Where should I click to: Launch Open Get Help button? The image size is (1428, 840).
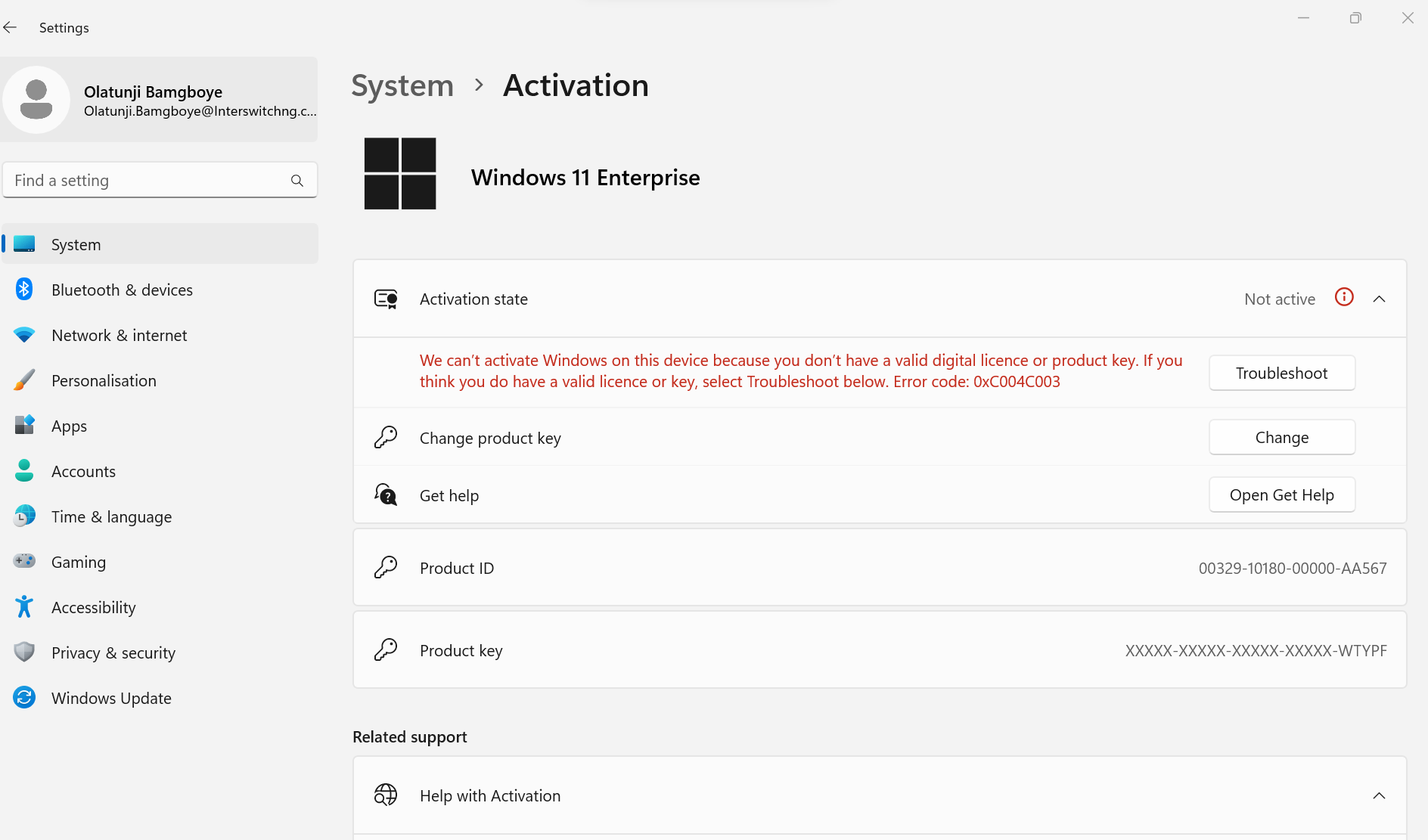pyautogui.click(x=1281, y=495)
